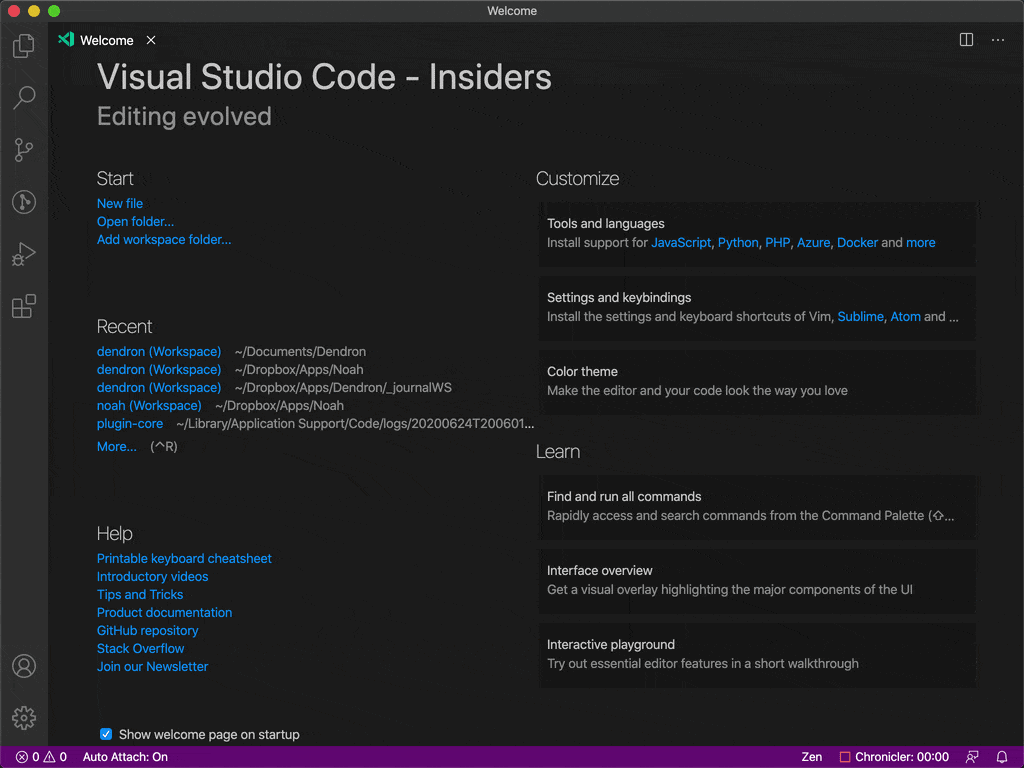Open the Extensions view
The height and width of the screenshot is (768, 1024).
pos(24,306)
